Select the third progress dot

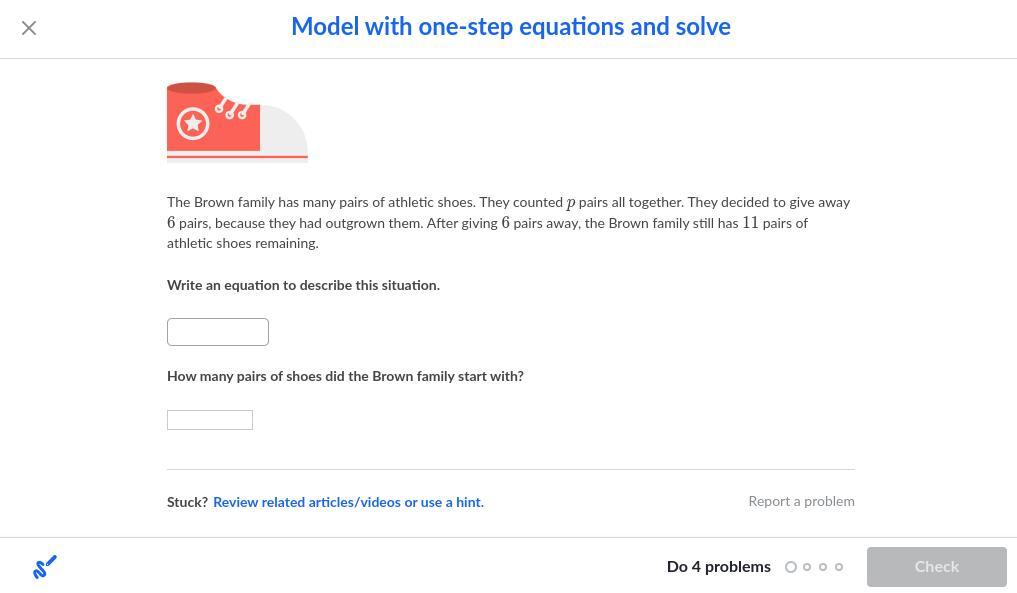click(823, 567)
